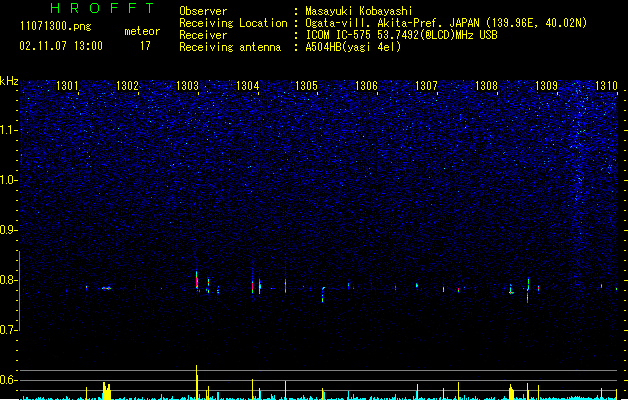Viewport: 629px width, 400px height.
Task: Click the date stamp 02.11.07 13:00
Action: [x=61, y=46]
